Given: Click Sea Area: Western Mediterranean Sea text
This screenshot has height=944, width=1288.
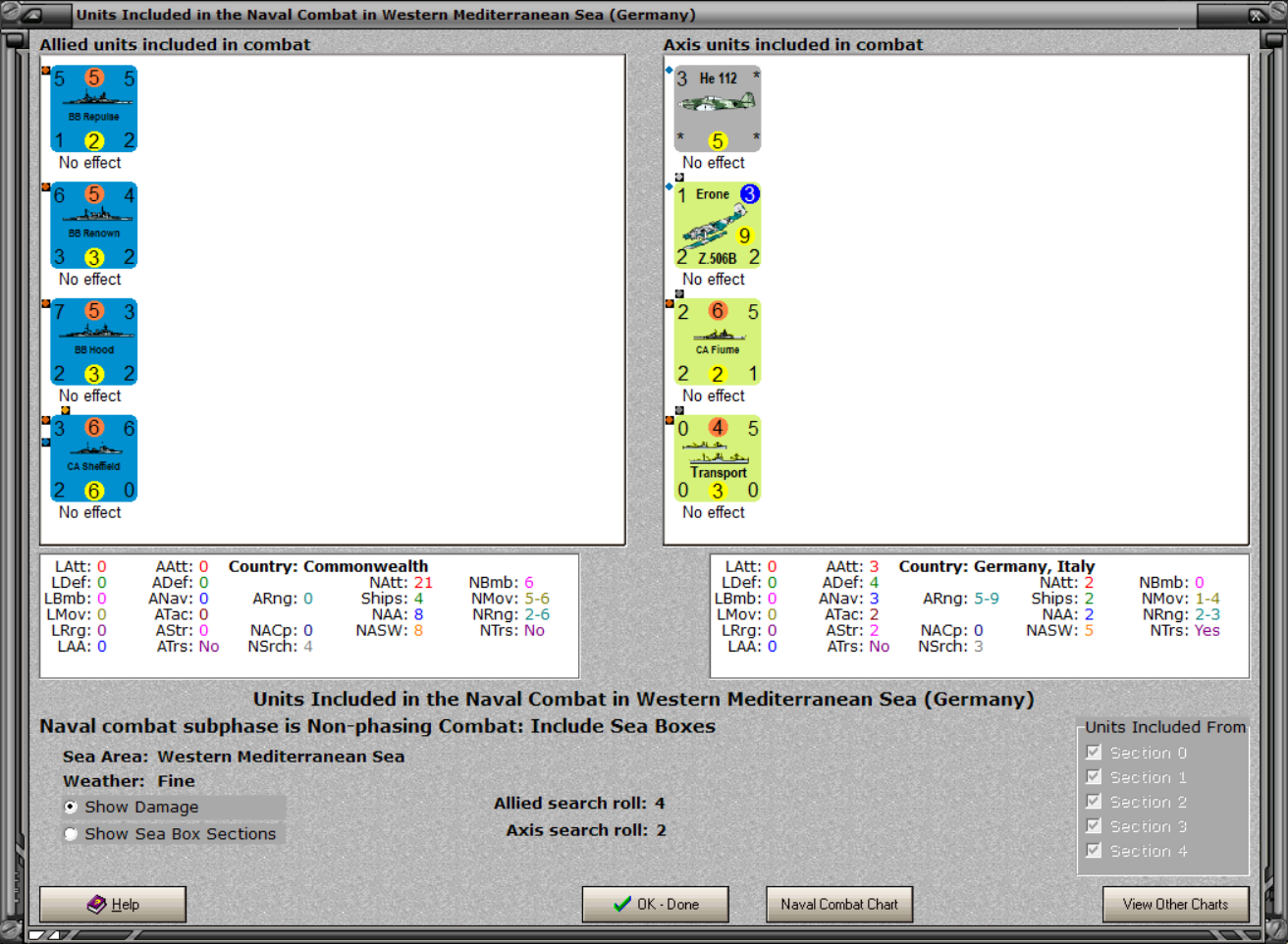Looking at the screenshot, I should point(234,757).
